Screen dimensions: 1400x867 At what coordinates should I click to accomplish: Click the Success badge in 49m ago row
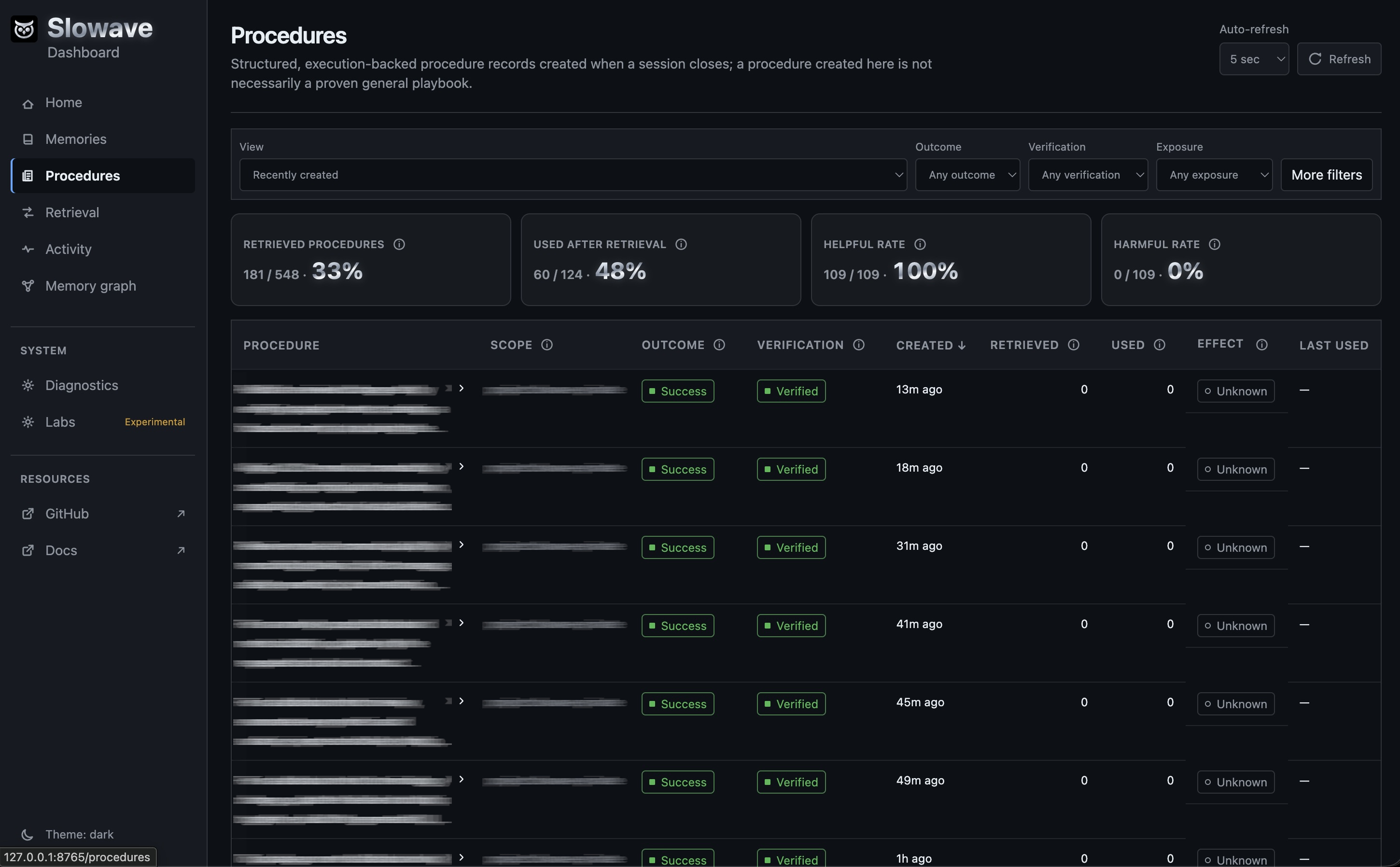pos(678,782)
